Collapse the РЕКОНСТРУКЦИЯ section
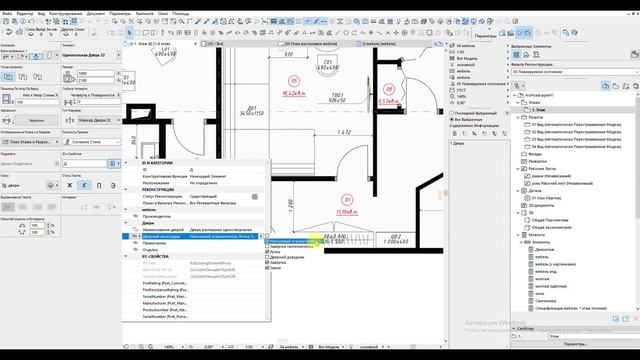This screenshot has width=640, height=360. pos(126,189)
